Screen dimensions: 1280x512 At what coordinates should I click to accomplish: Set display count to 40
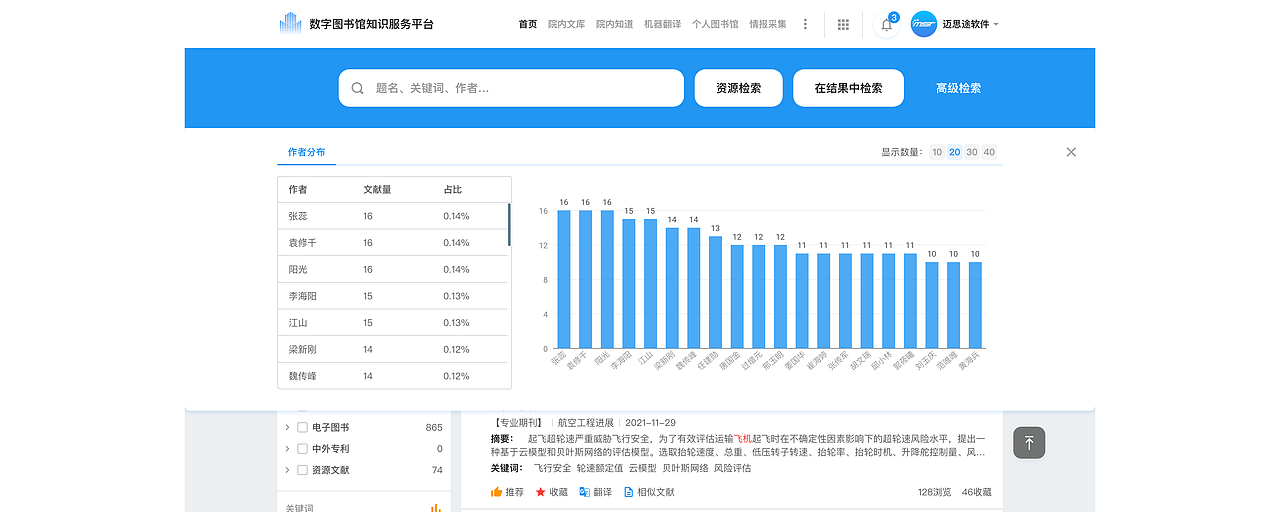(x=989, y=152)
